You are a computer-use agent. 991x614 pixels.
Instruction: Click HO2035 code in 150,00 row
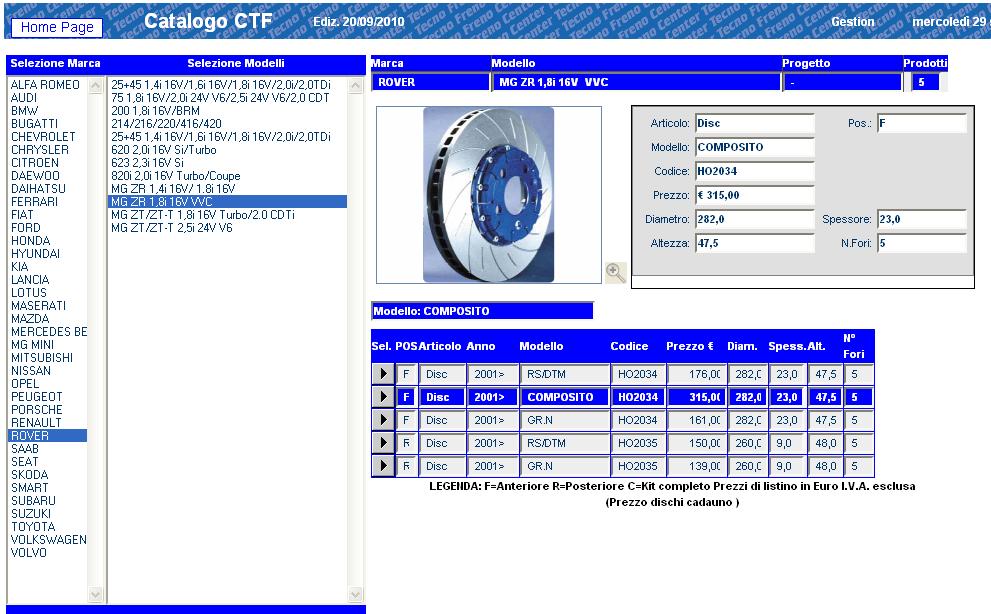click(637, 443)
